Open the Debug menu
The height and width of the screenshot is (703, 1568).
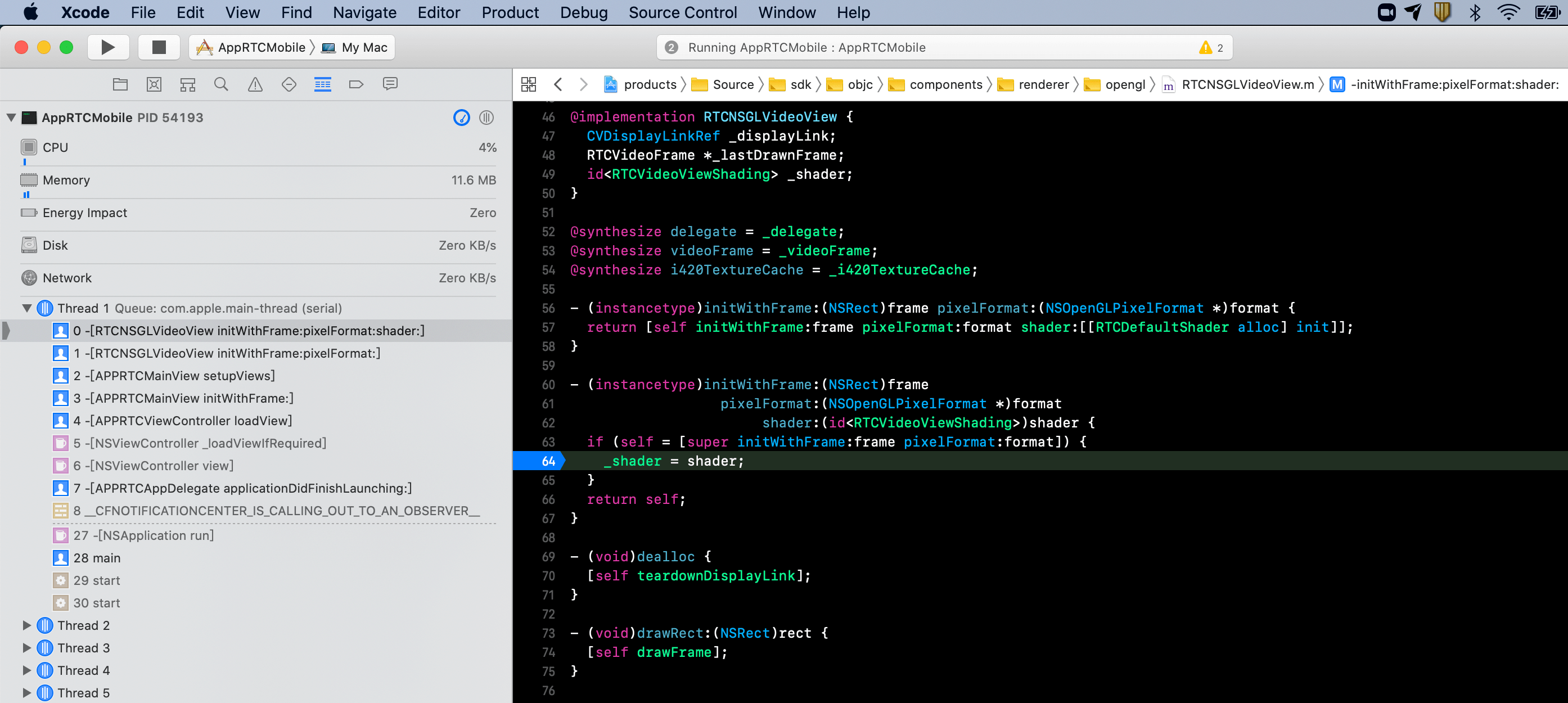pyautogui.click(x=583, y=12)
